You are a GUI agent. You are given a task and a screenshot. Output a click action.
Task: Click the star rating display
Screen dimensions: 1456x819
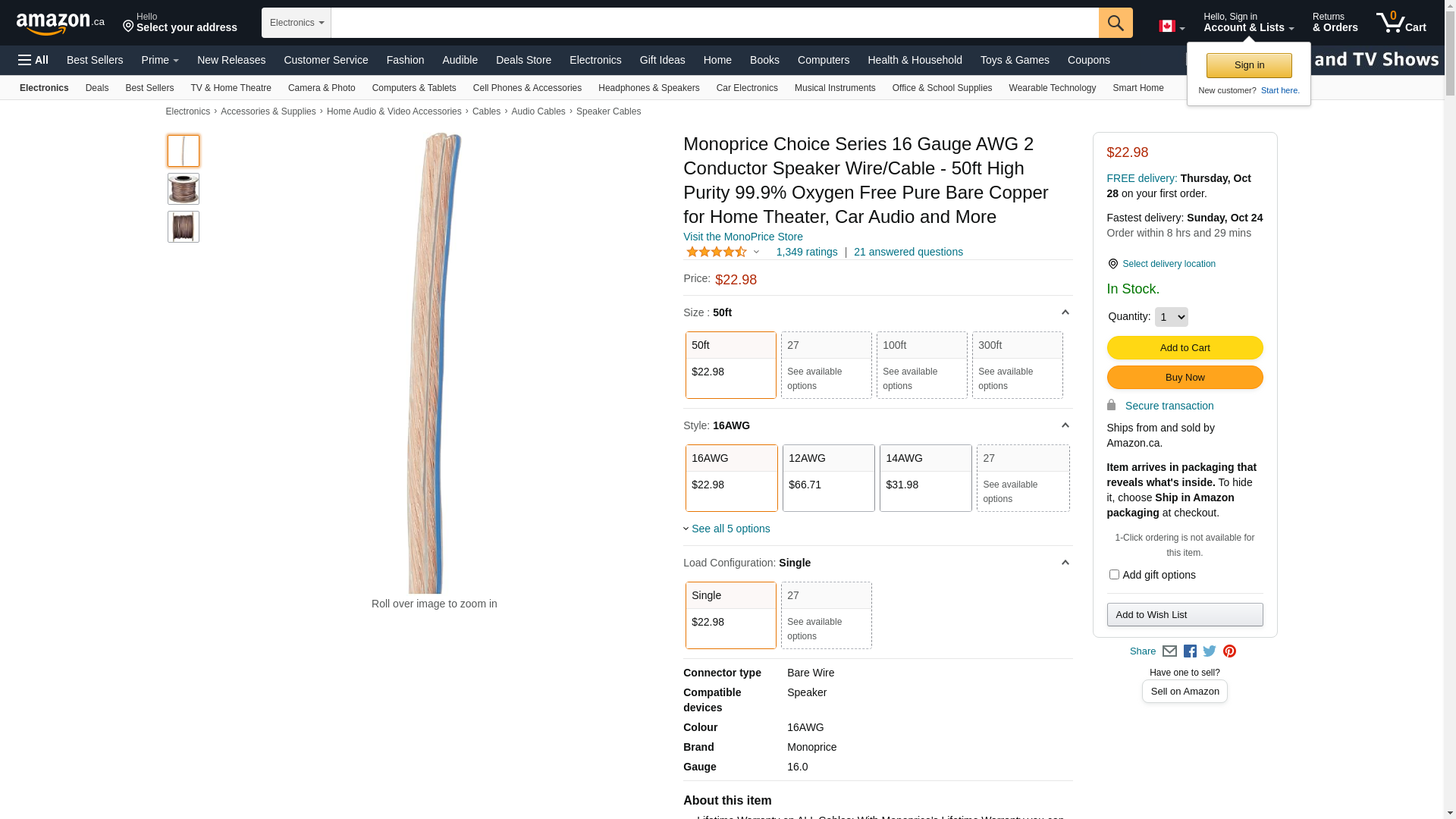coord(717,252)
